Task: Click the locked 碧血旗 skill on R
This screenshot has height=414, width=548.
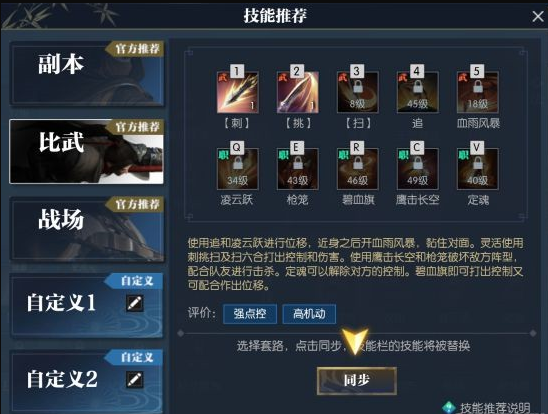Action: [x=358, y=169]
